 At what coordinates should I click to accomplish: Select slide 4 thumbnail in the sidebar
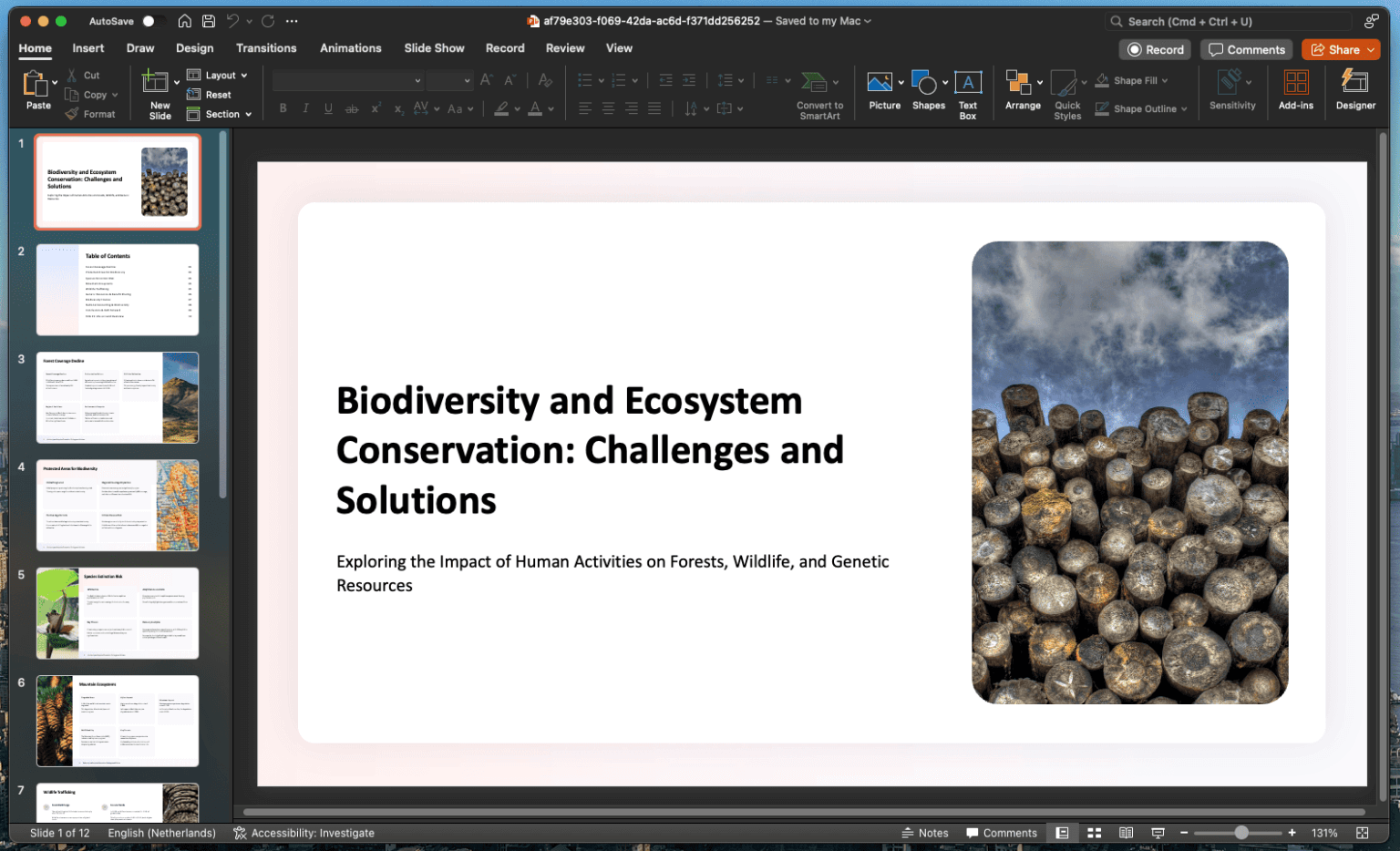(x=118, y=506)
